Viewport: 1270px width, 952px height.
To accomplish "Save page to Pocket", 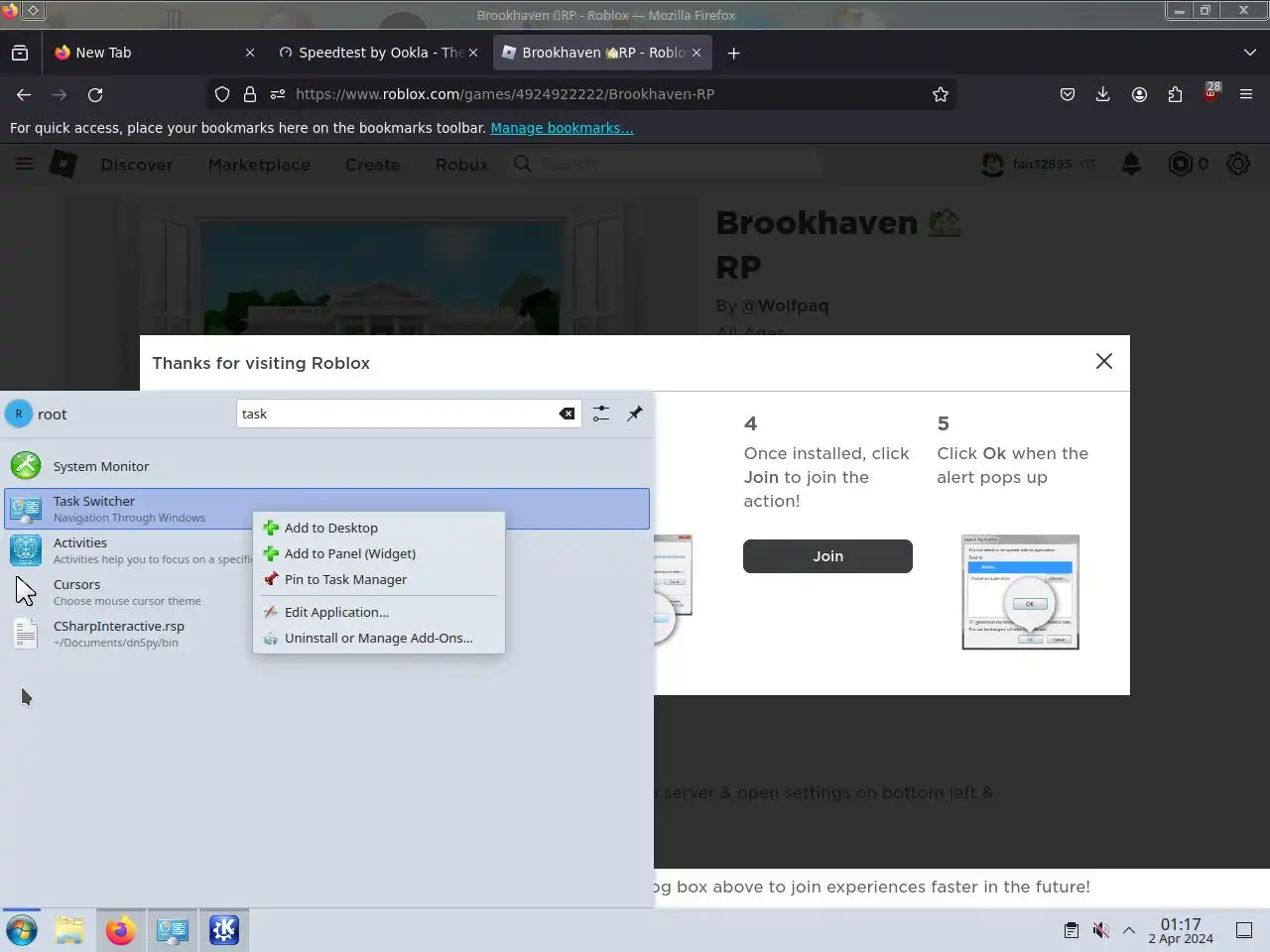I will (x=1068, y=94).
